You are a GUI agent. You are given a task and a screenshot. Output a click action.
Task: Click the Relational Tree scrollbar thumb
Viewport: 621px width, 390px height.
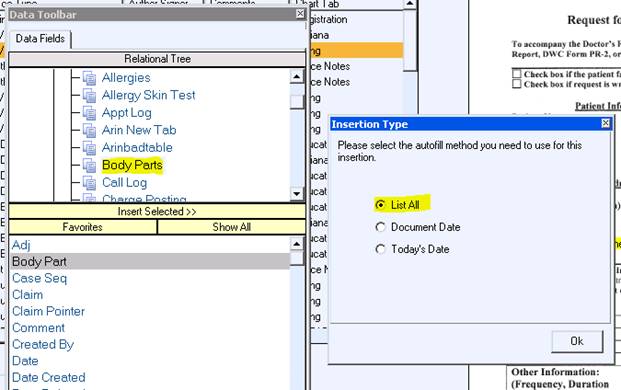tap(296, 101)
